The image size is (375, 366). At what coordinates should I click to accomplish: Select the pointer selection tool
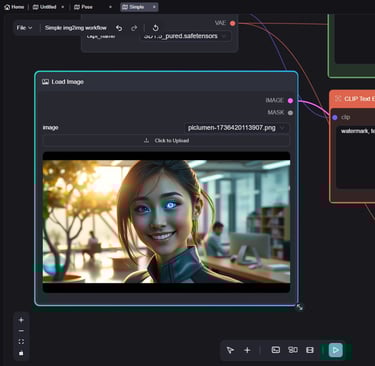[x=230, y=350]
